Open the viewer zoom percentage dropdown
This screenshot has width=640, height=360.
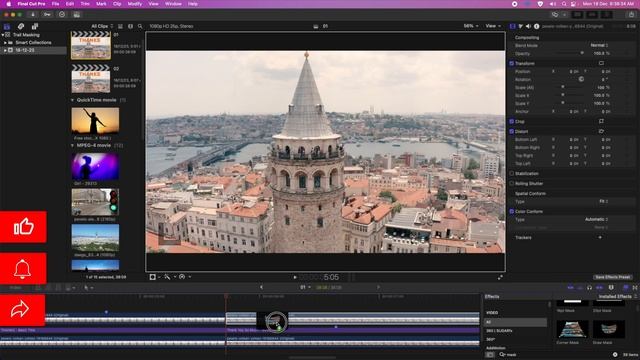coord(471,26)
